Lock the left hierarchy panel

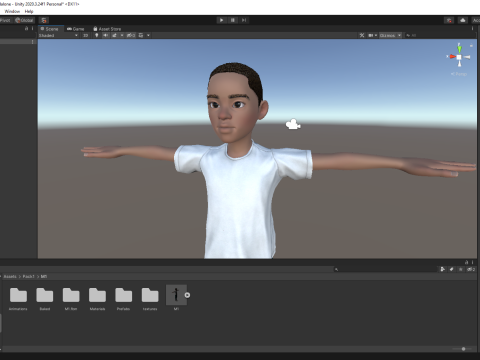[27, 29]
